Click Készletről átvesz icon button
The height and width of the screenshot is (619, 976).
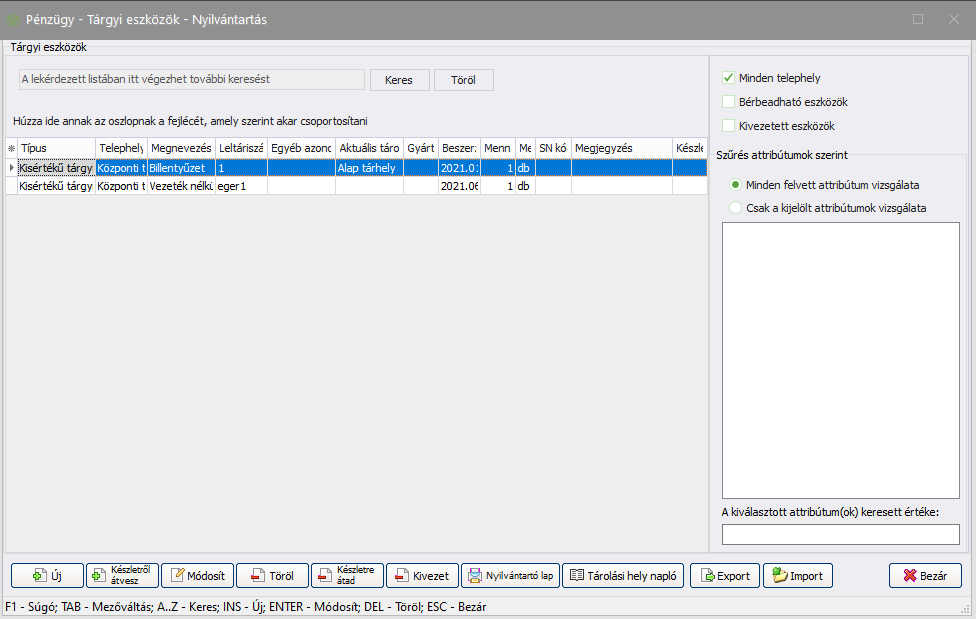122,576
